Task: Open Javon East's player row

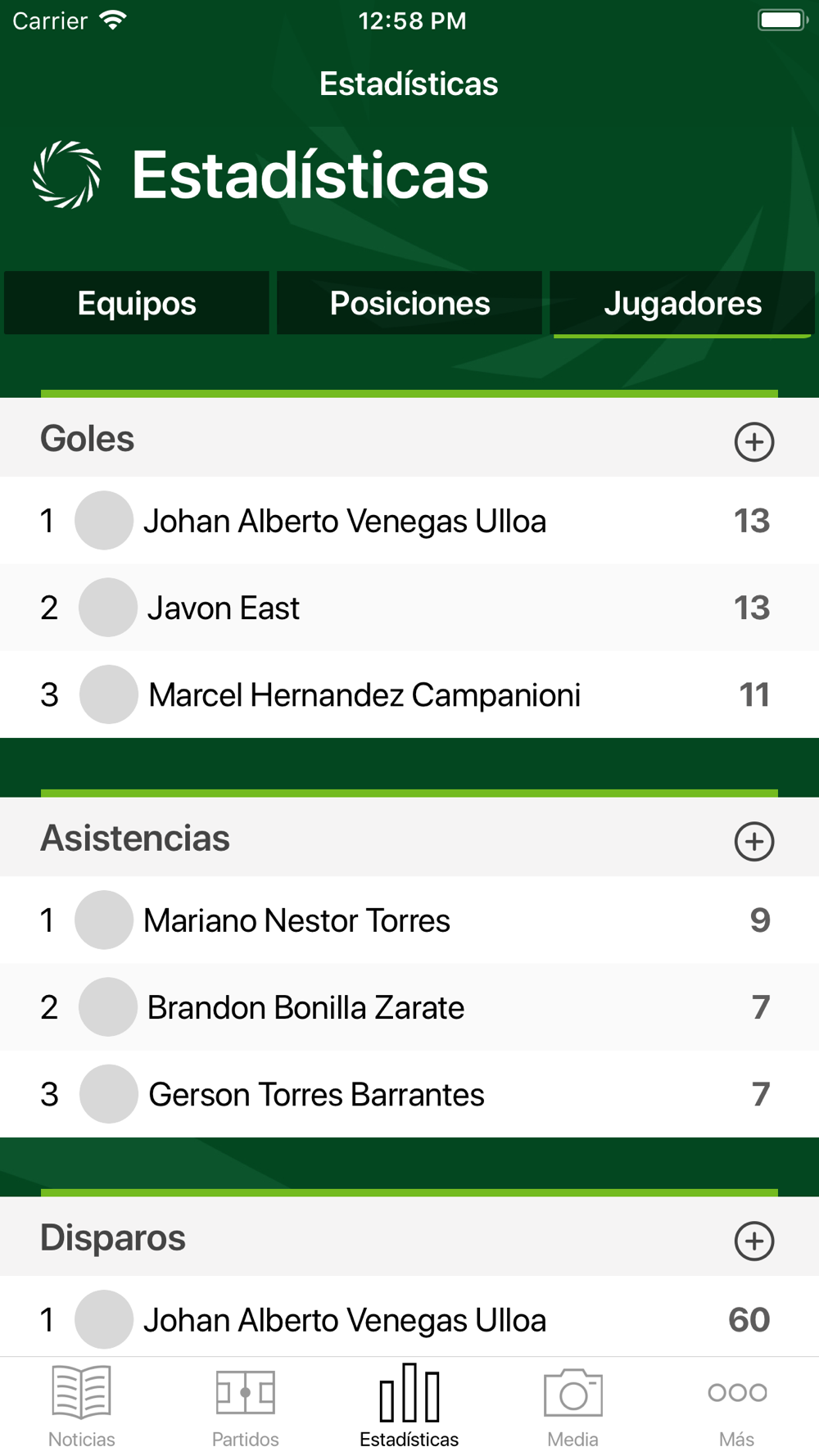Action: click(409, 608)
